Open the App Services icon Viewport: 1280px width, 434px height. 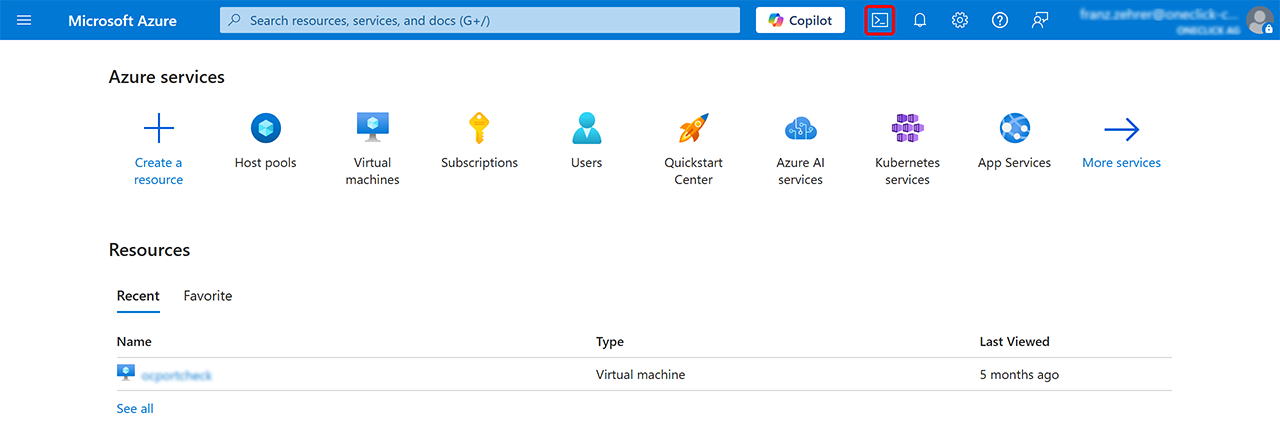pyautogui.click(x=1014, y=129)
